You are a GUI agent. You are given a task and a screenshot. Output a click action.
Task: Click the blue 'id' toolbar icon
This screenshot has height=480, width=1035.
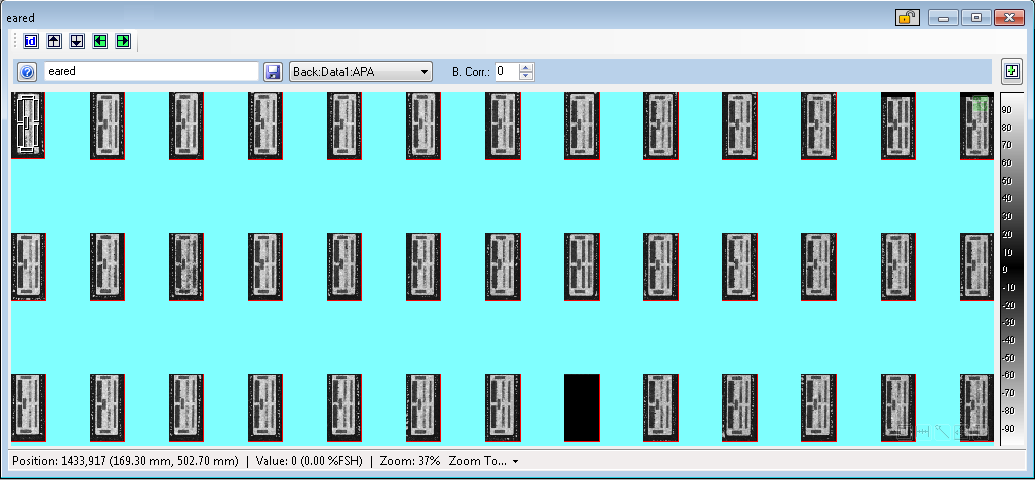31,41
